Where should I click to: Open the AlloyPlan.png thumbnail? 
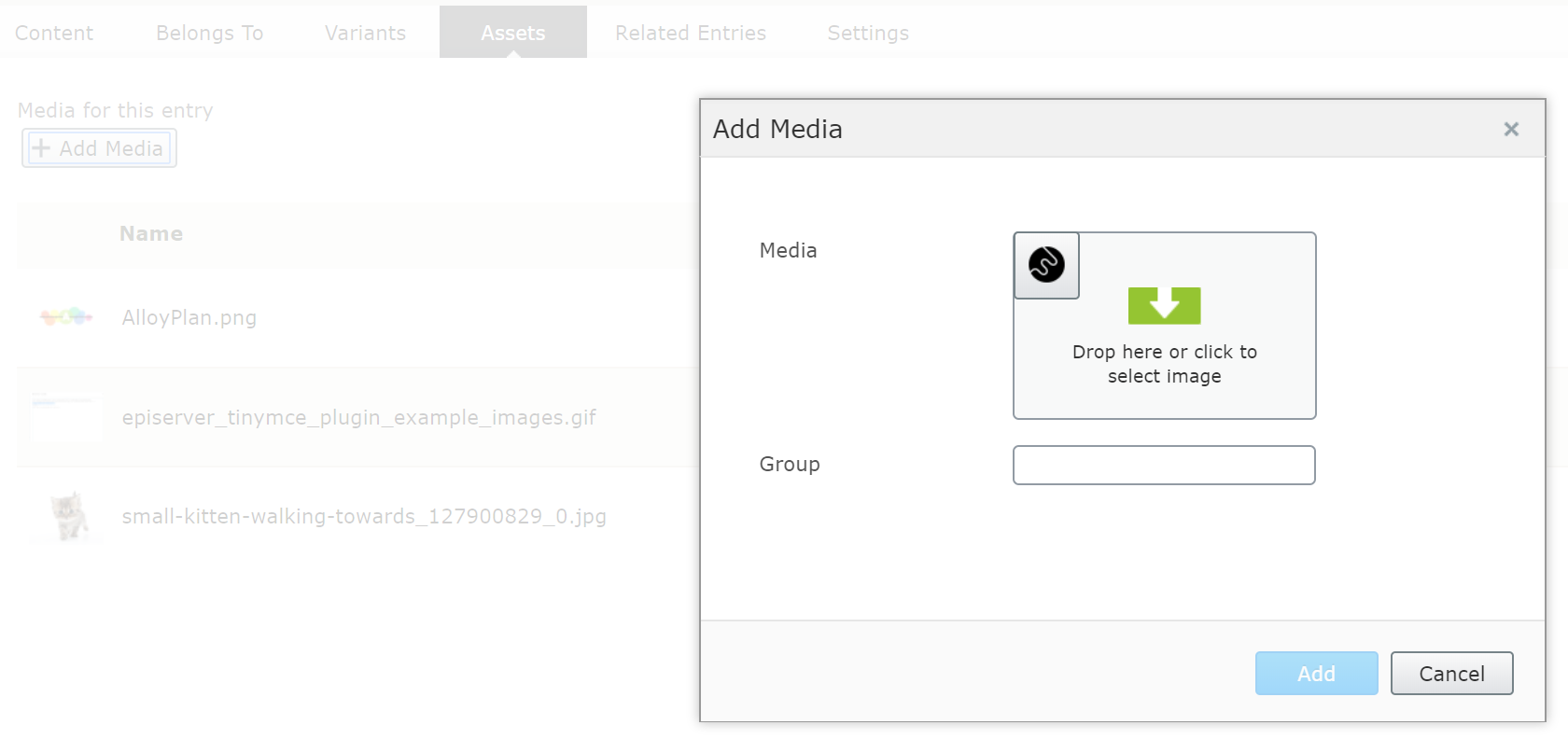(x=66, y=317)
